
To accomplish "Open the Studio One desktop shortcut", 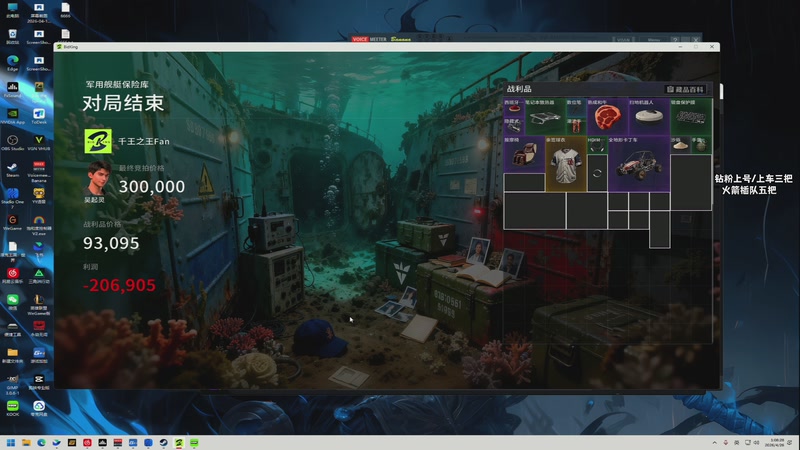I will click(12, 196).
